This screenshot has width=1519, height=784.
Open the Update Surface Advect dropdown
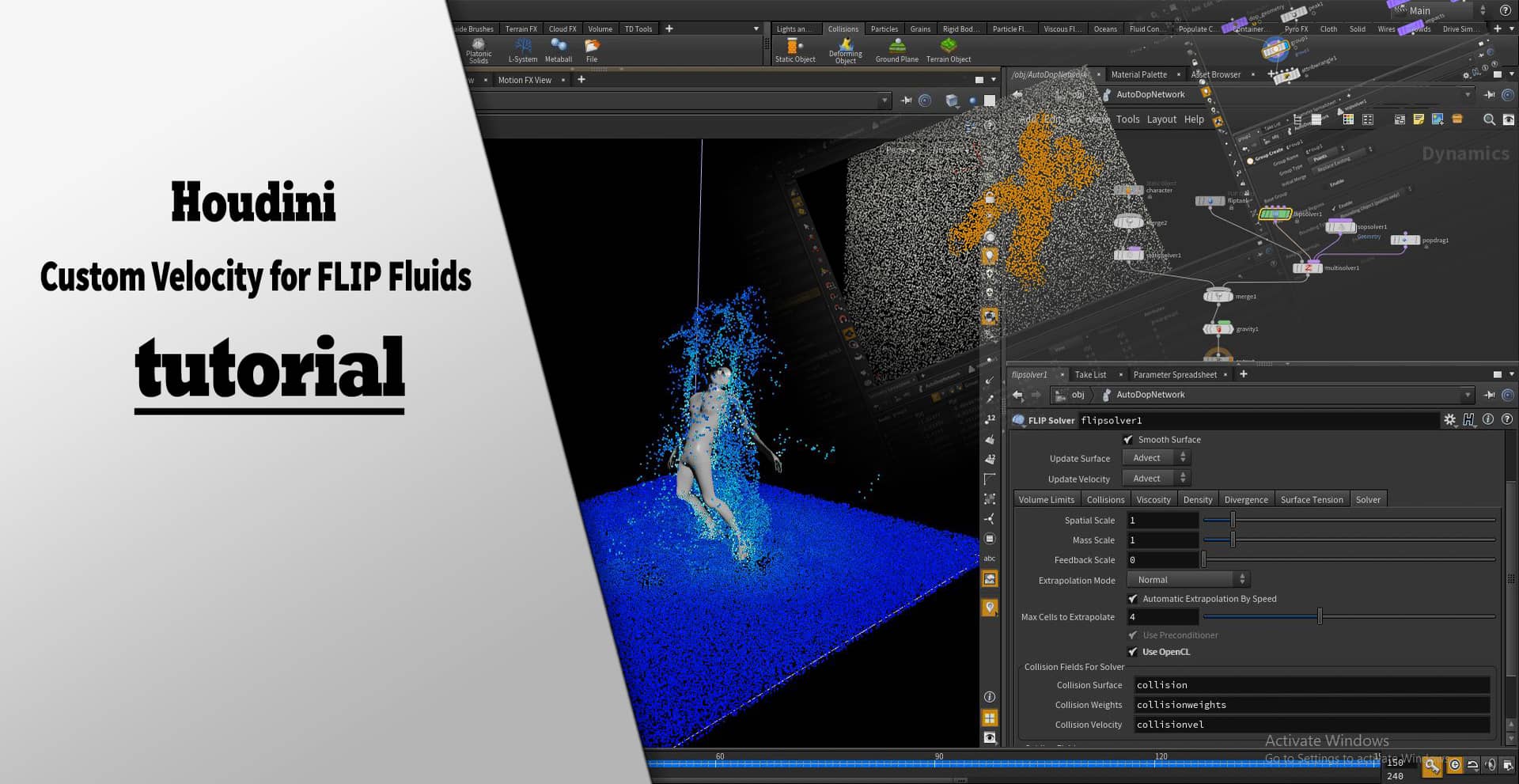(1157, 458)
